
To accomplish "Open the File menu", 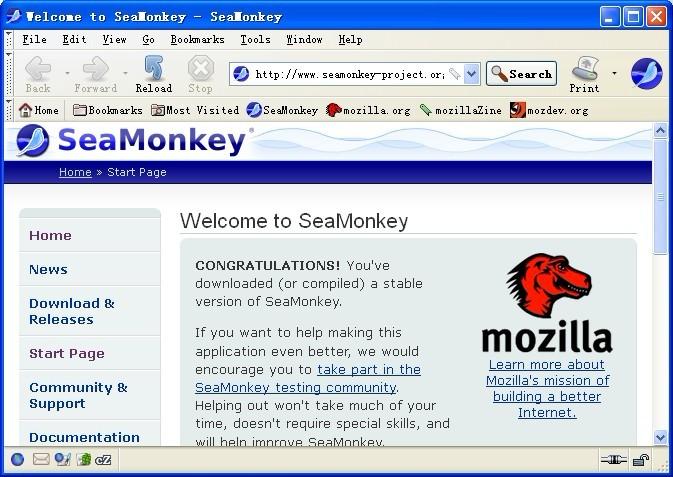I will 34,39.
